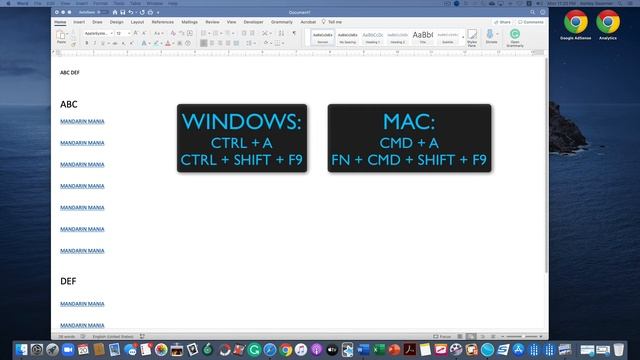This screenshot has height=360, width=640.
Task: Toggle superscript formatting
Action: tap(131, 43)
